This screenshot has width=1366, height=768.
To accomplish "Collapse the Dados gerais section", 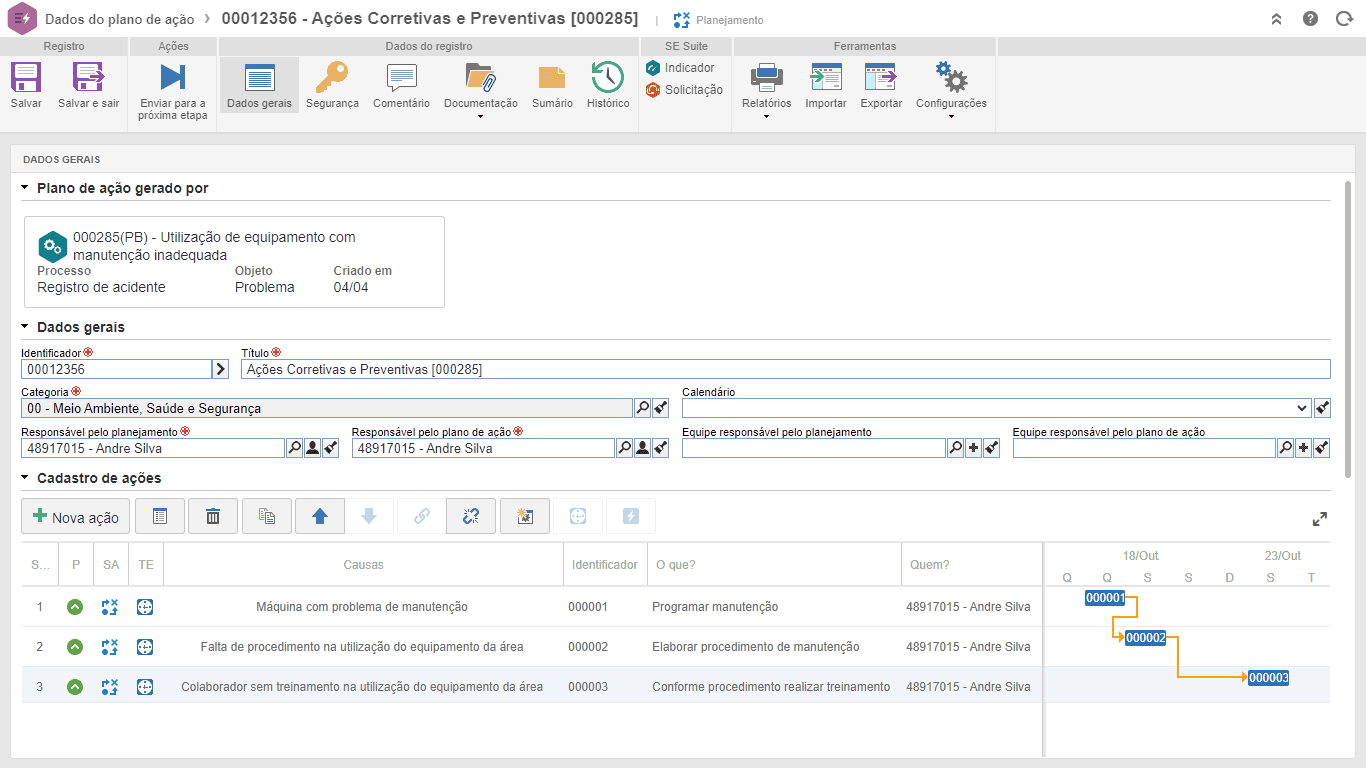I will [25, 327].
